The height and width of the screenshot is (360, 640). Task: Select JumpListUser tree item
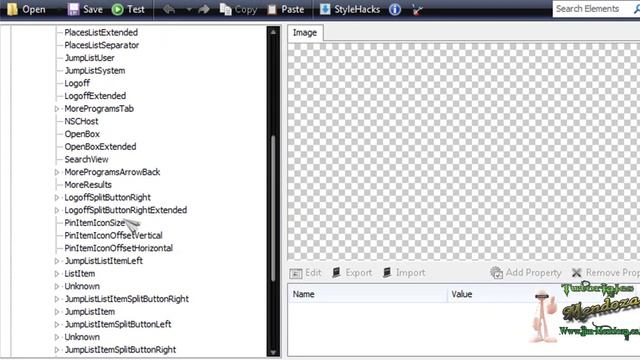coord(89,58)
